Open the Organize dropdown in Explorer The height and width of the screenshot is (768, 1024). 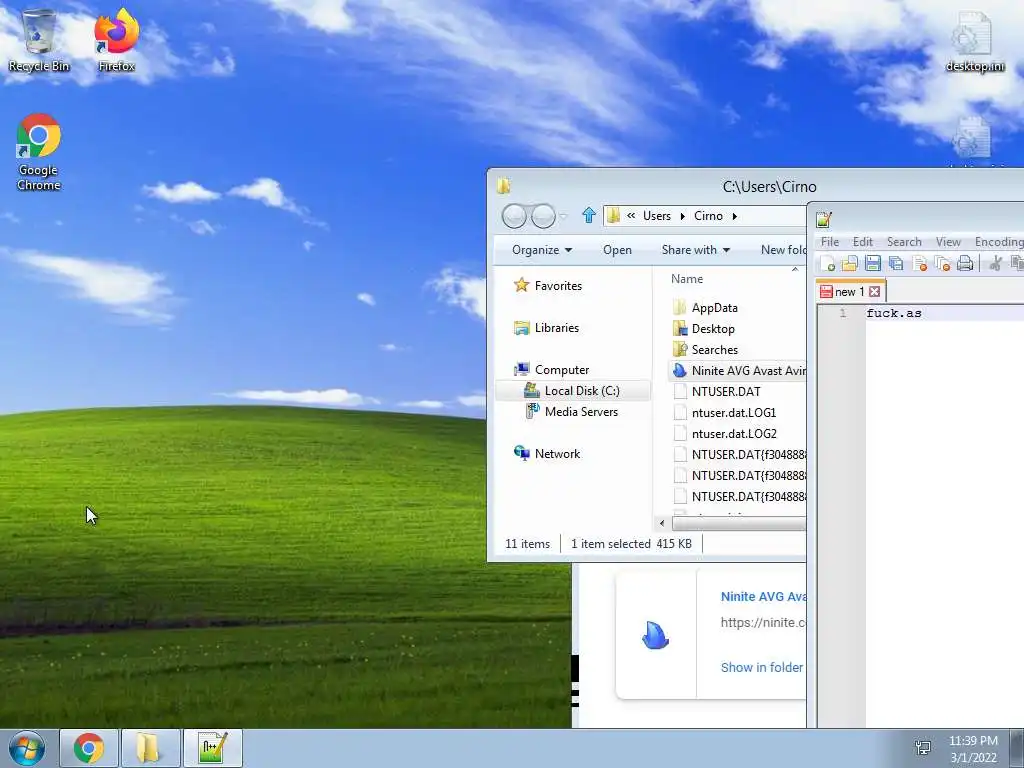pos(542,250)
